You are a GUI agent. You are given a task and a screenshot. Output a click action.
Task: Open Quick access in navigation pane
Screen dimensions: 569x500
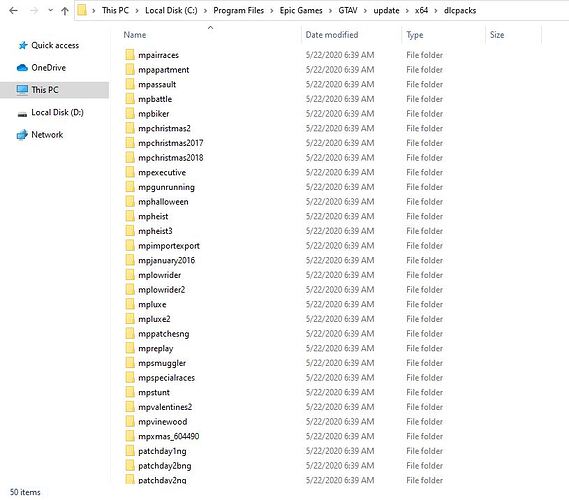pyautogui.click(x=55, y=45)
